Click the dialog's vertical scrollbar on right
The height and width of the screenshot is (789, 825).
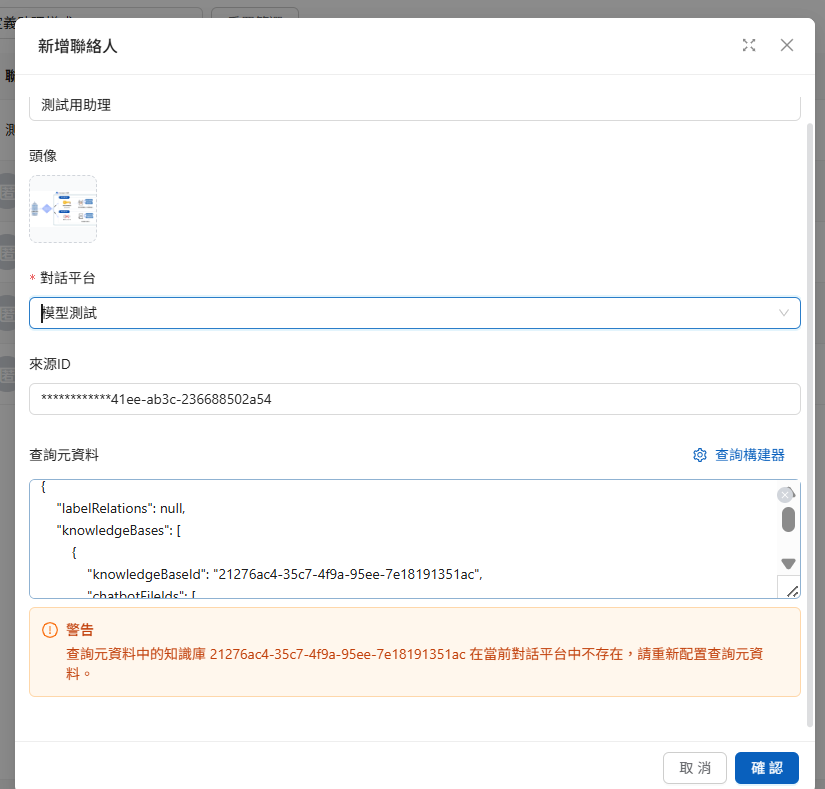click(x=810, y=400)
